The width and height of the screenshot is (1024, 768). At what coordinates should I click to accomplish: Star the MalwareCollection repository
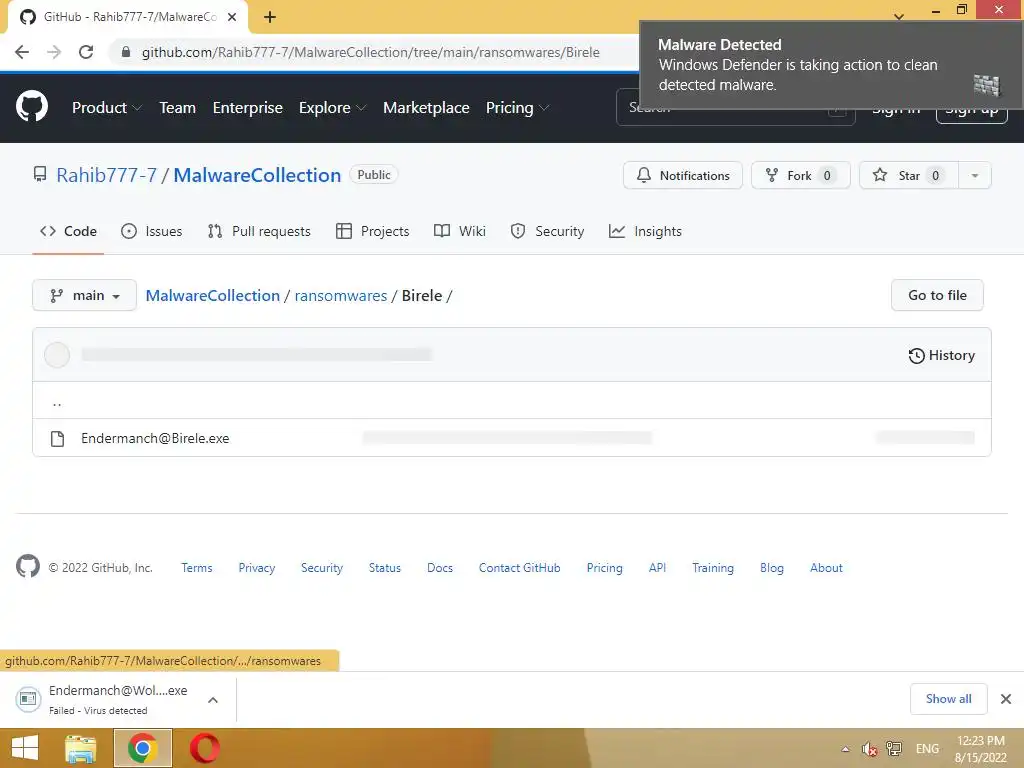tap(909, 175)
